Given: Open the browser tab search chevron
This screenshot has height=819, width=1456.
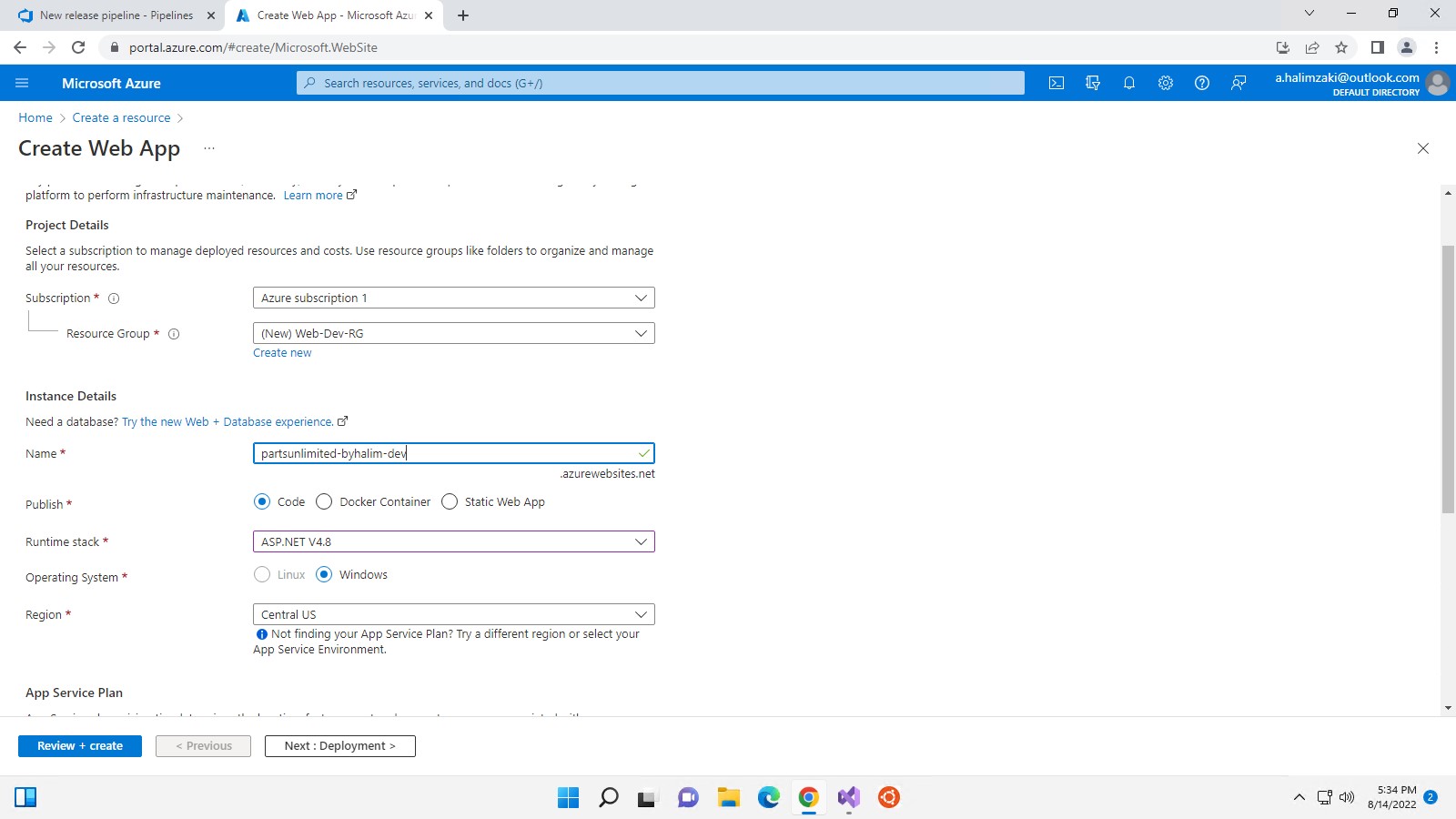Looking at the screenshot, I should [x=1309, y=14].
